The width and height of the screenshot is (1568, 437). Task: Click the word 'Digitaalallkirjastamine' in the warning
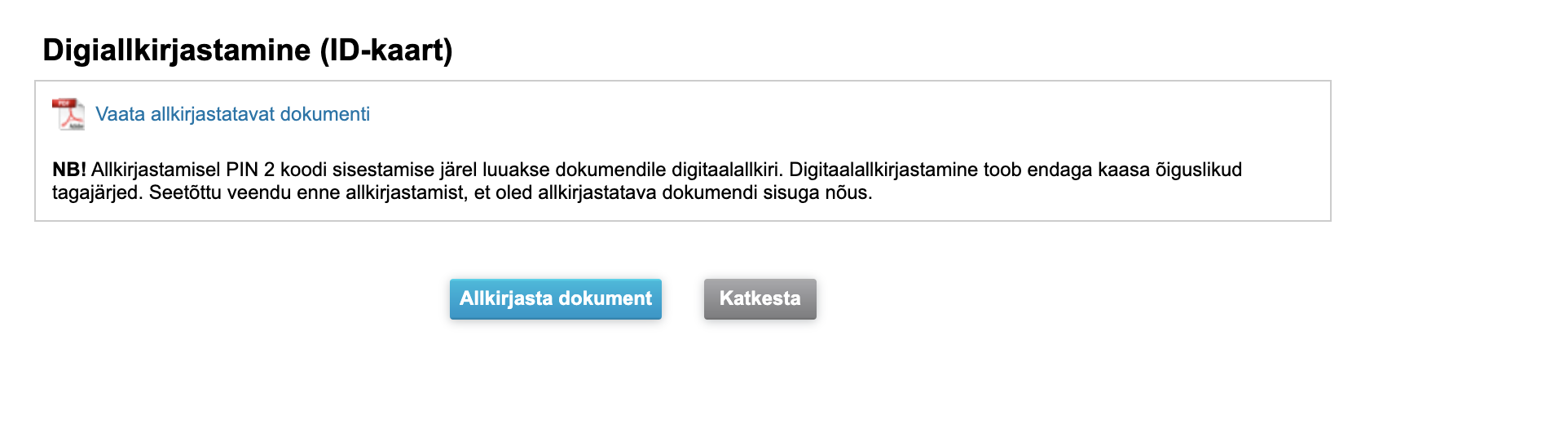click(x=883, y=170)
